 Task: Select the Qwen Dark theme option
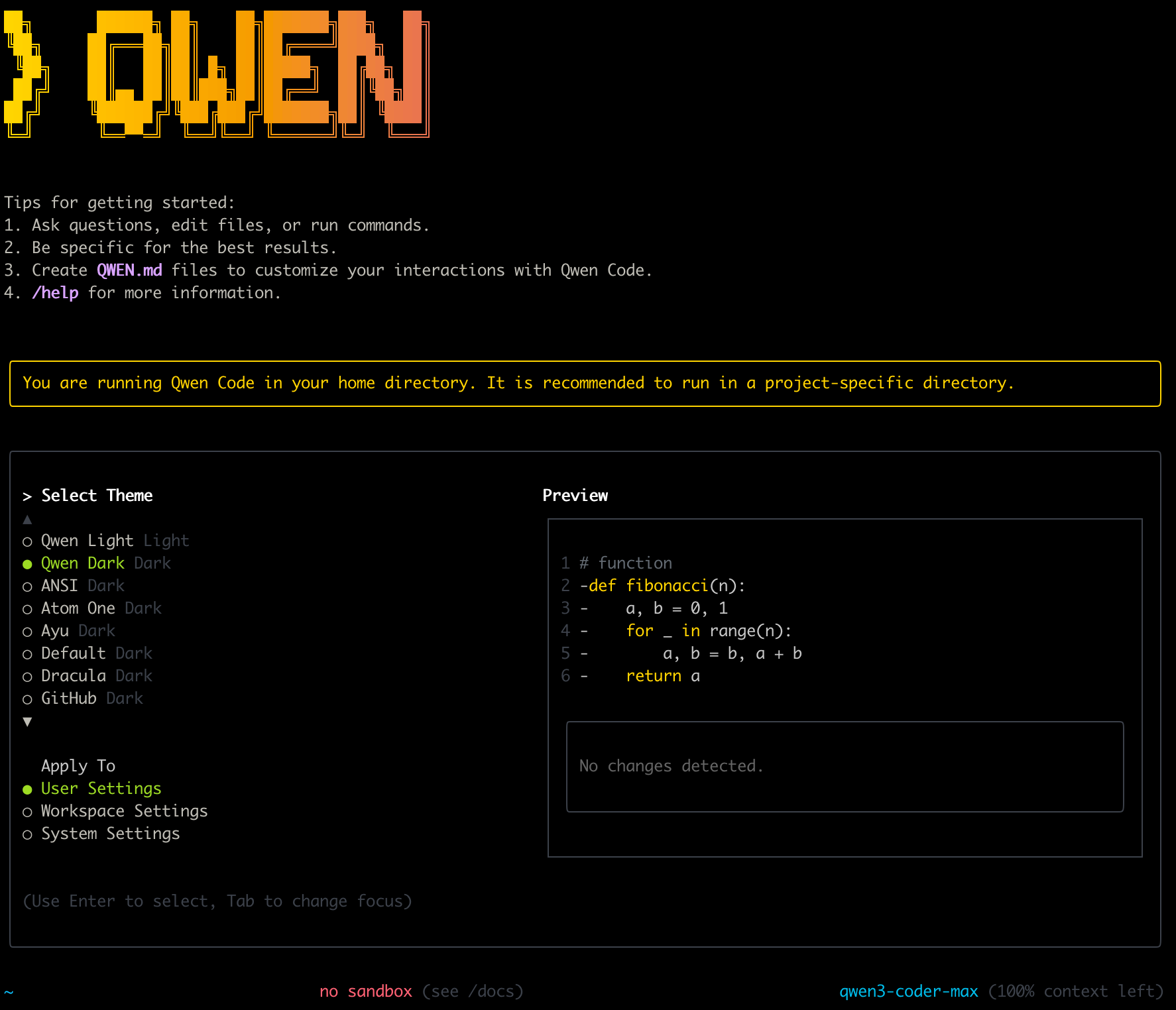point(97,563)
